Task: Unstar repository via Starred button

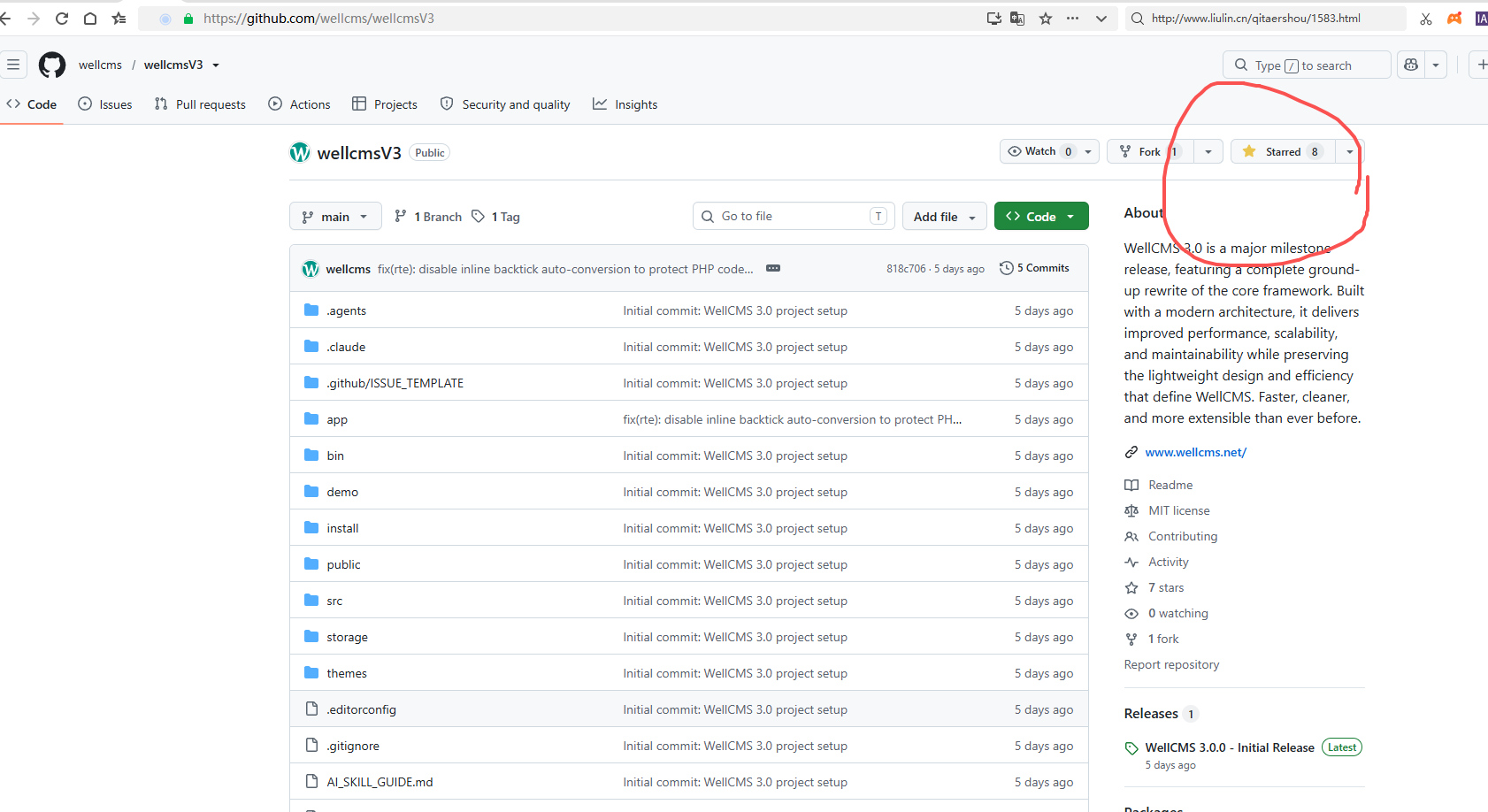Action: coord(1283,151)
